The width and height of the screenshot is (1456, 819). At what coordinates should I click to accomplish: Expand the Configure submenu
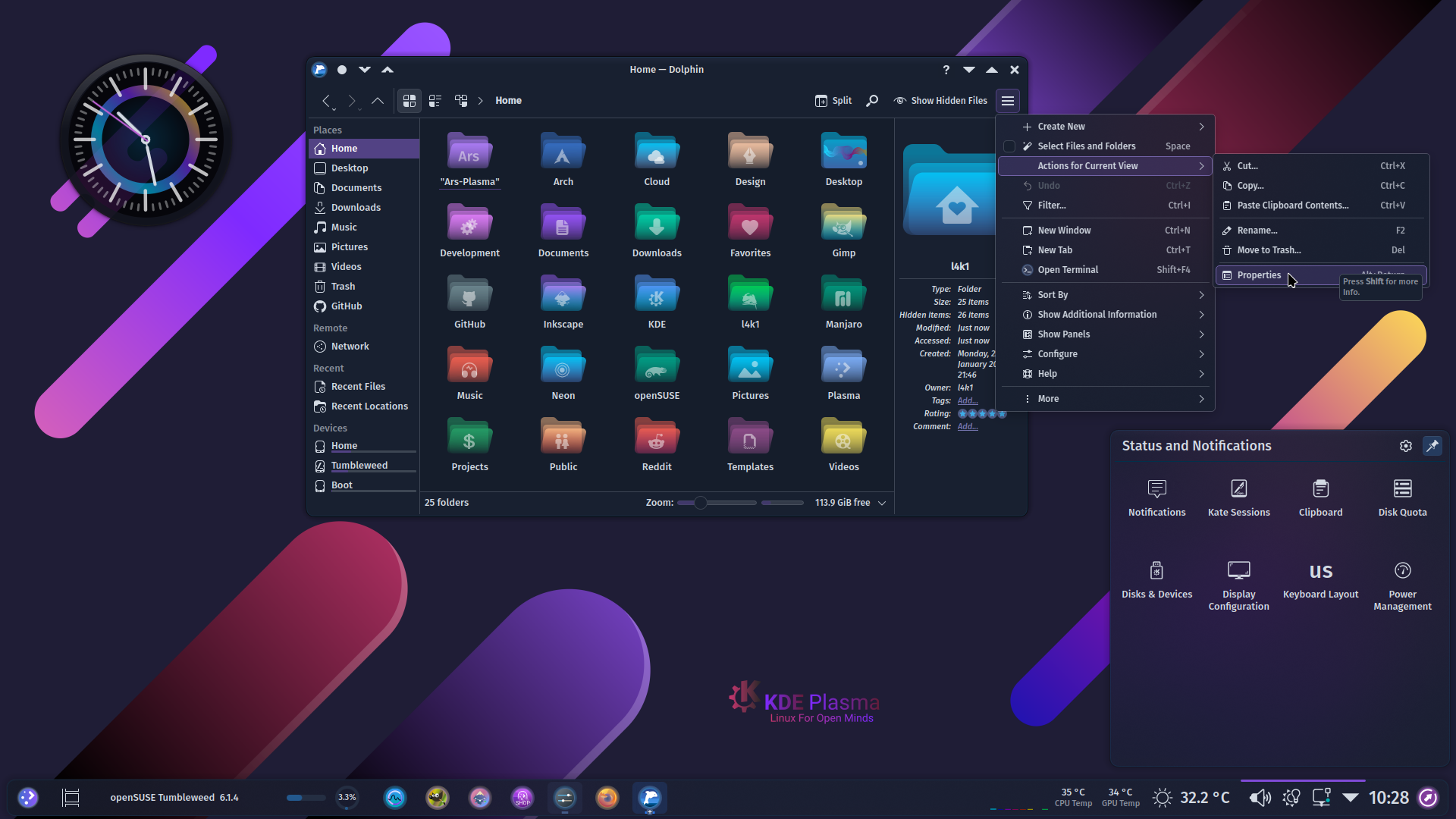(x=1106, y=354)
